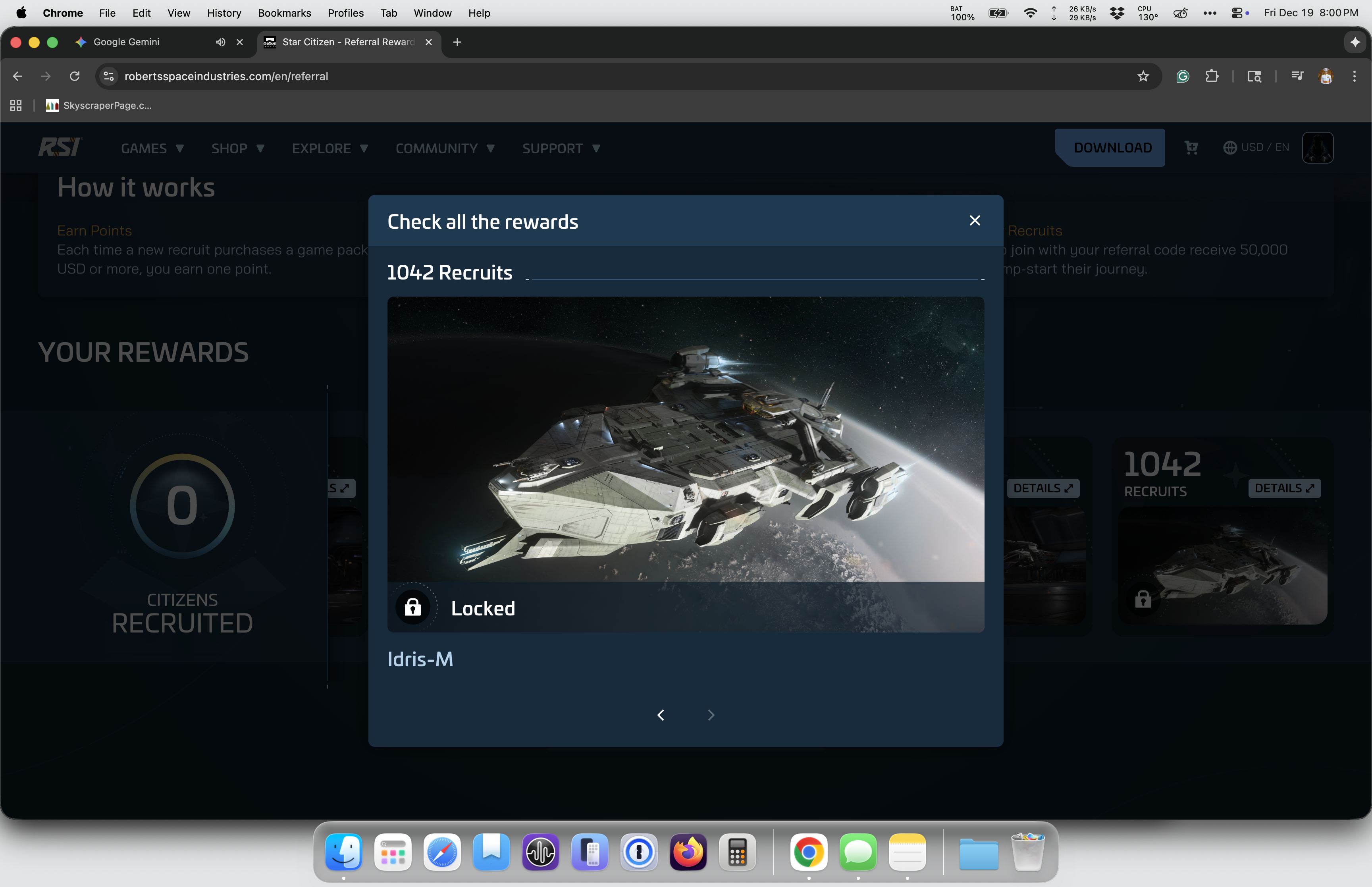Click the Grammarly extension icon

[x=1183, y=76]
